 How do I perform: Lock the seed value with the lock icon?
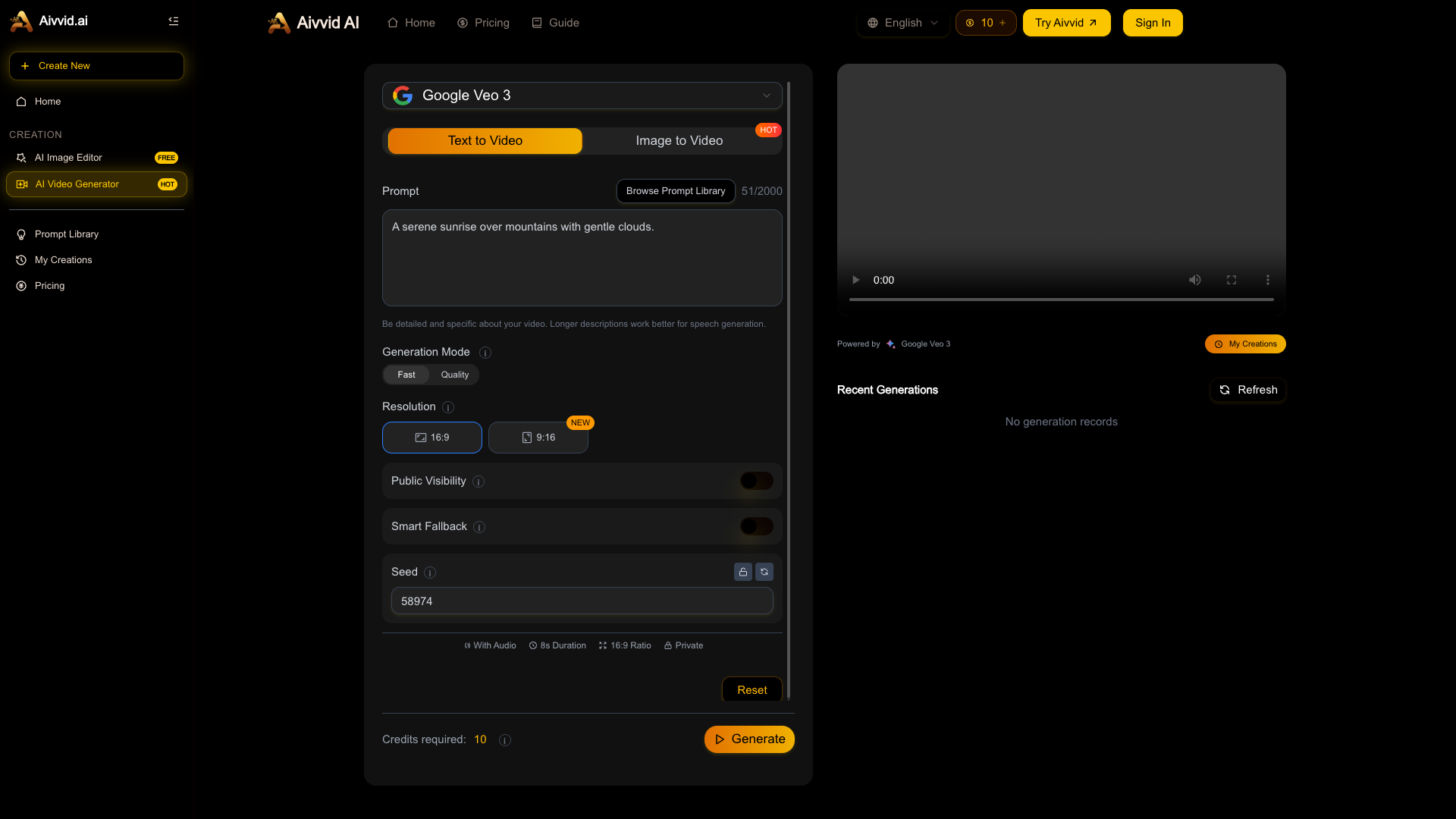coord(743,572)
